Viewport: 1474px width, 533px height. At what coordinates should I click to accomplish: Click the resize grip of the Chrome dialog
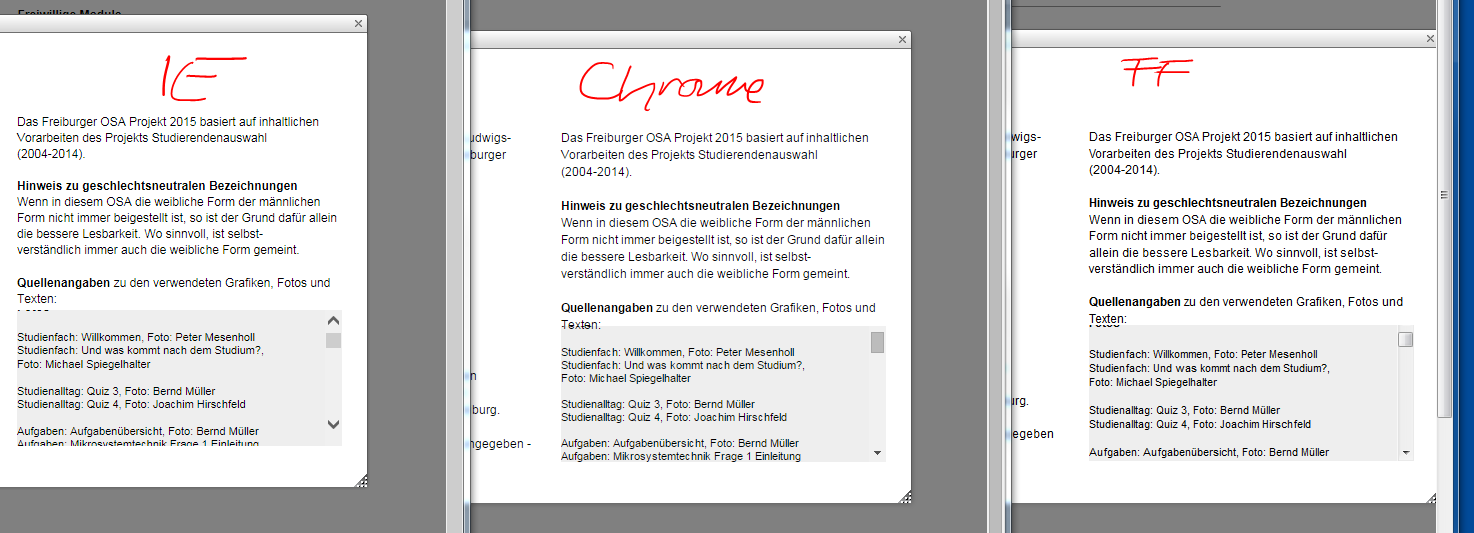click(905, 497)
